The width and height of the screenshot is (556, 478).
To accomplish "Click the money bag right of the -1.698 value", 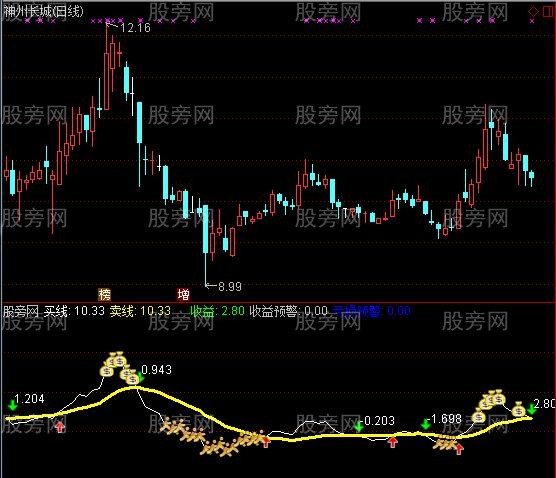I will click(478, 416).
